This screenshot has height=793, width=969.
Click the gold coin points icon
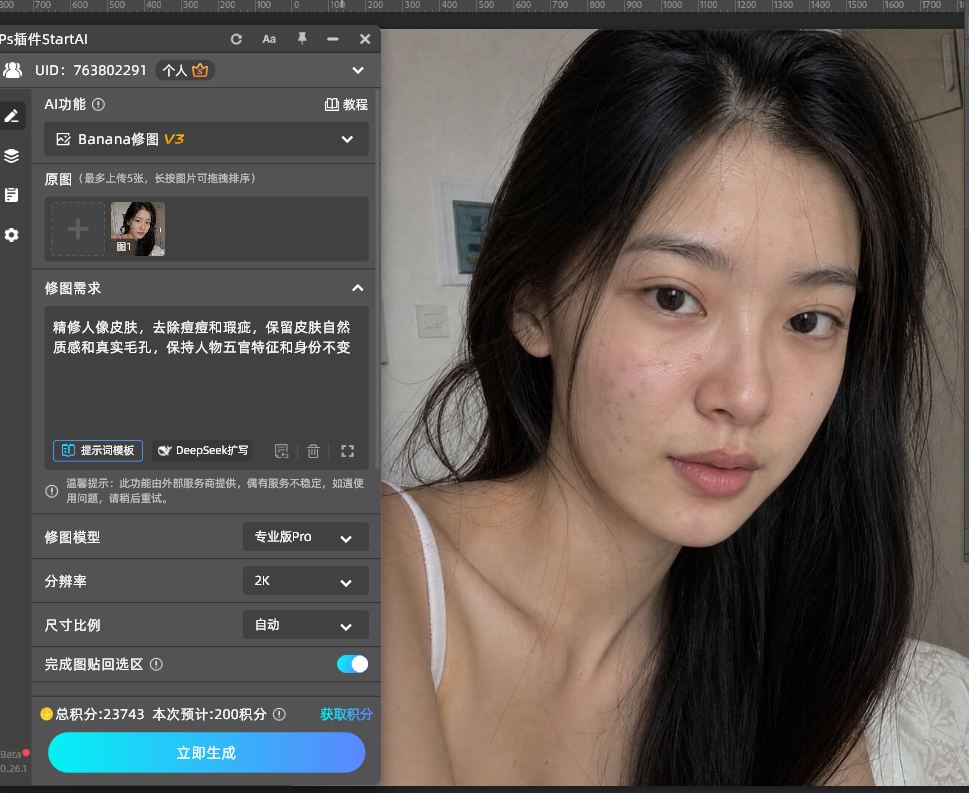46,714
